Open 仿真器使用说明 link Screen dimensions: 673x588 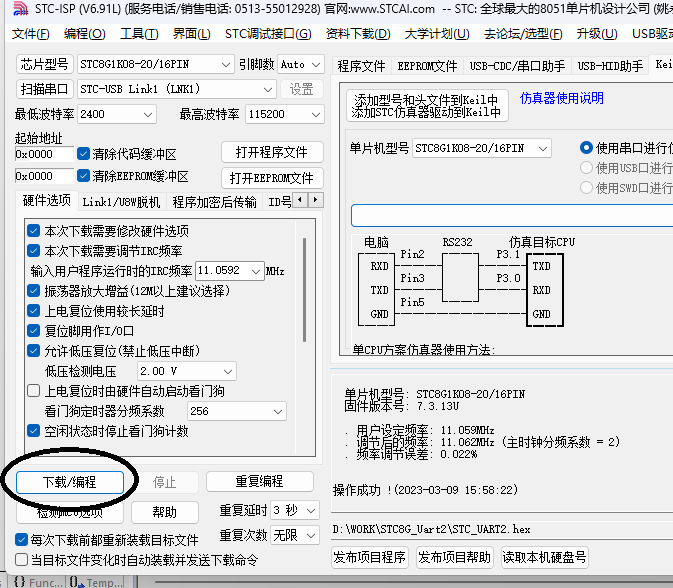point(561,98)
